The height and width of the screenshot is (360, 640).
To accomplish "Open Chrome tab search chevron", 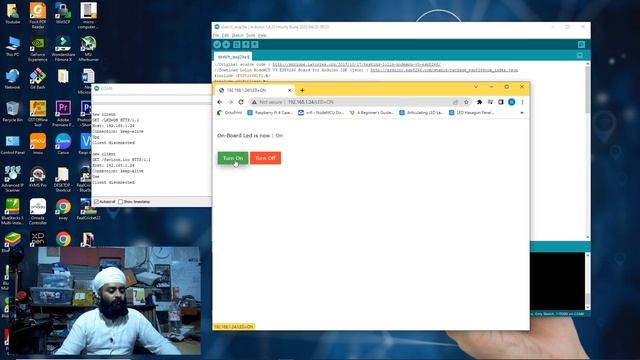I will [x=476, y=87].
